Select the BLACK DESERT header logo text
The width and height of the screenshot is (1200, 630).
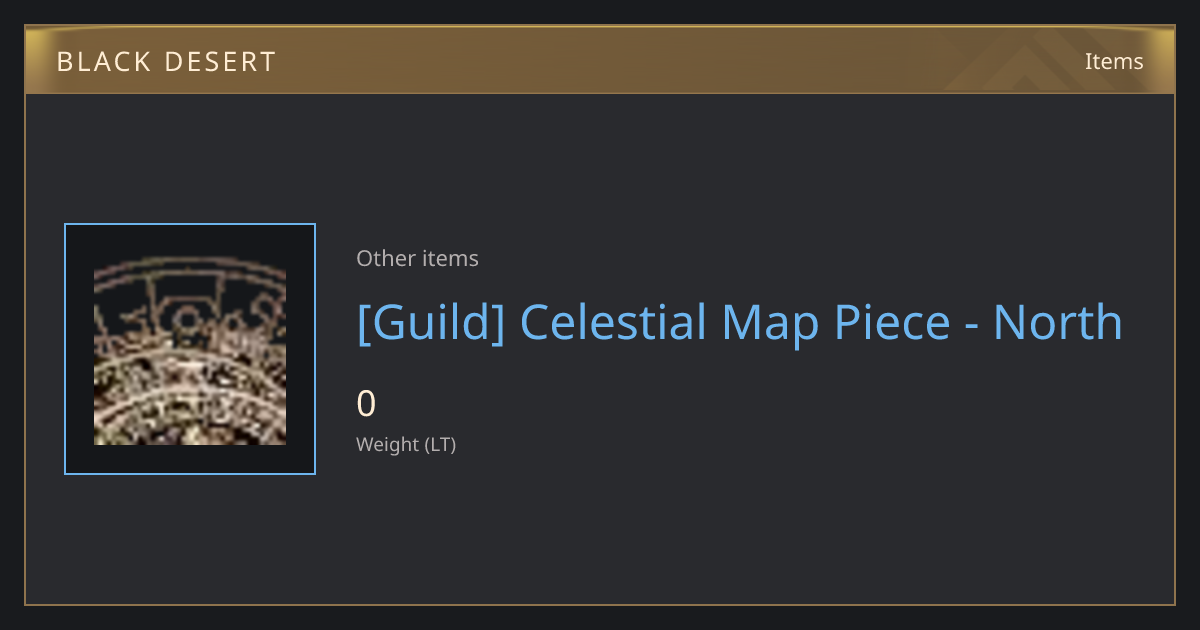[166, 62]
